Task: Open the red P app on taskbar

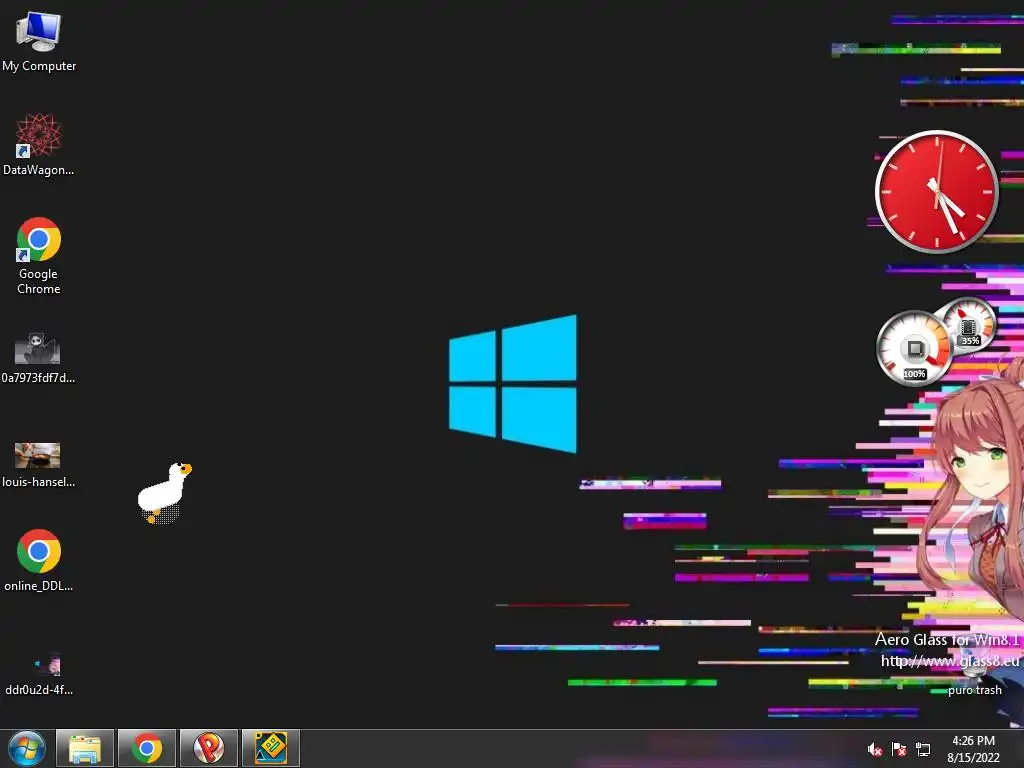Action: [x=209, y=748]
